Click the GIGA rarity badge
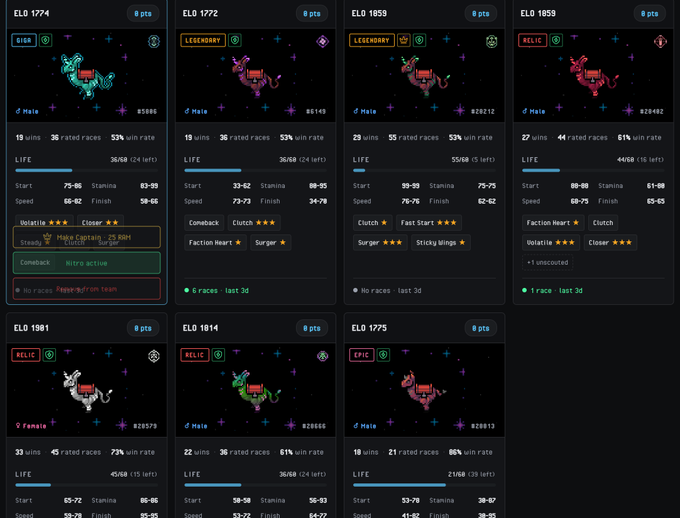This screenshot has height=518, width=680. pos(24,40)
